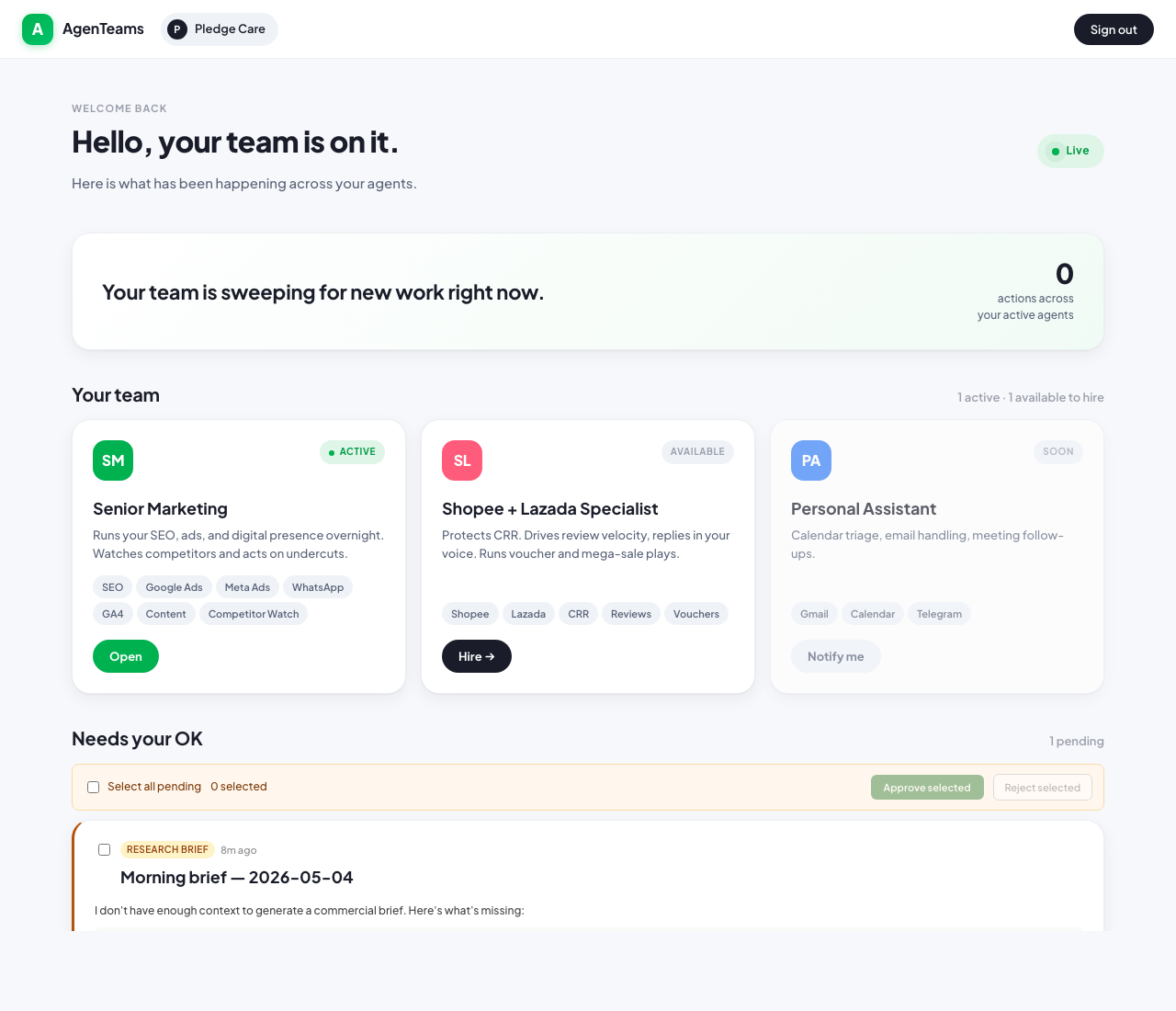Screen dimensions: 1176x1011
Task: Click the RESEARCH BRIEF label
Action: [x=167, y=849]
